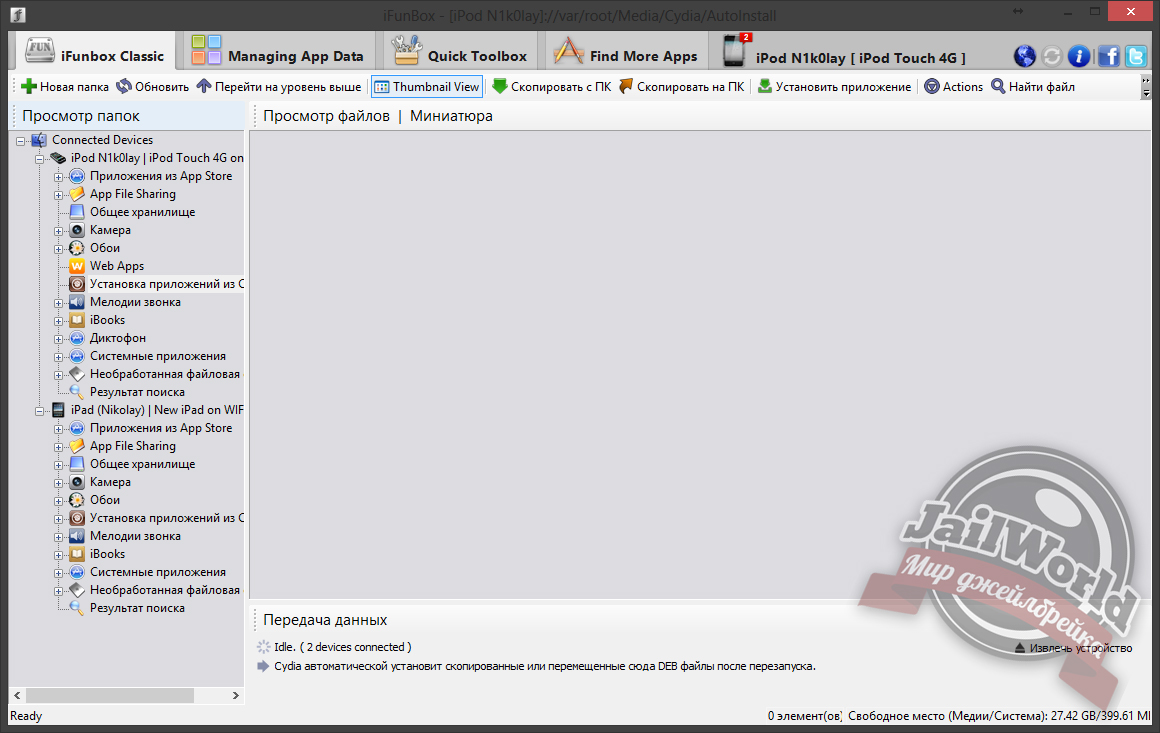Click toolbar overflow arrows at right edge

tap(1146, 87)
